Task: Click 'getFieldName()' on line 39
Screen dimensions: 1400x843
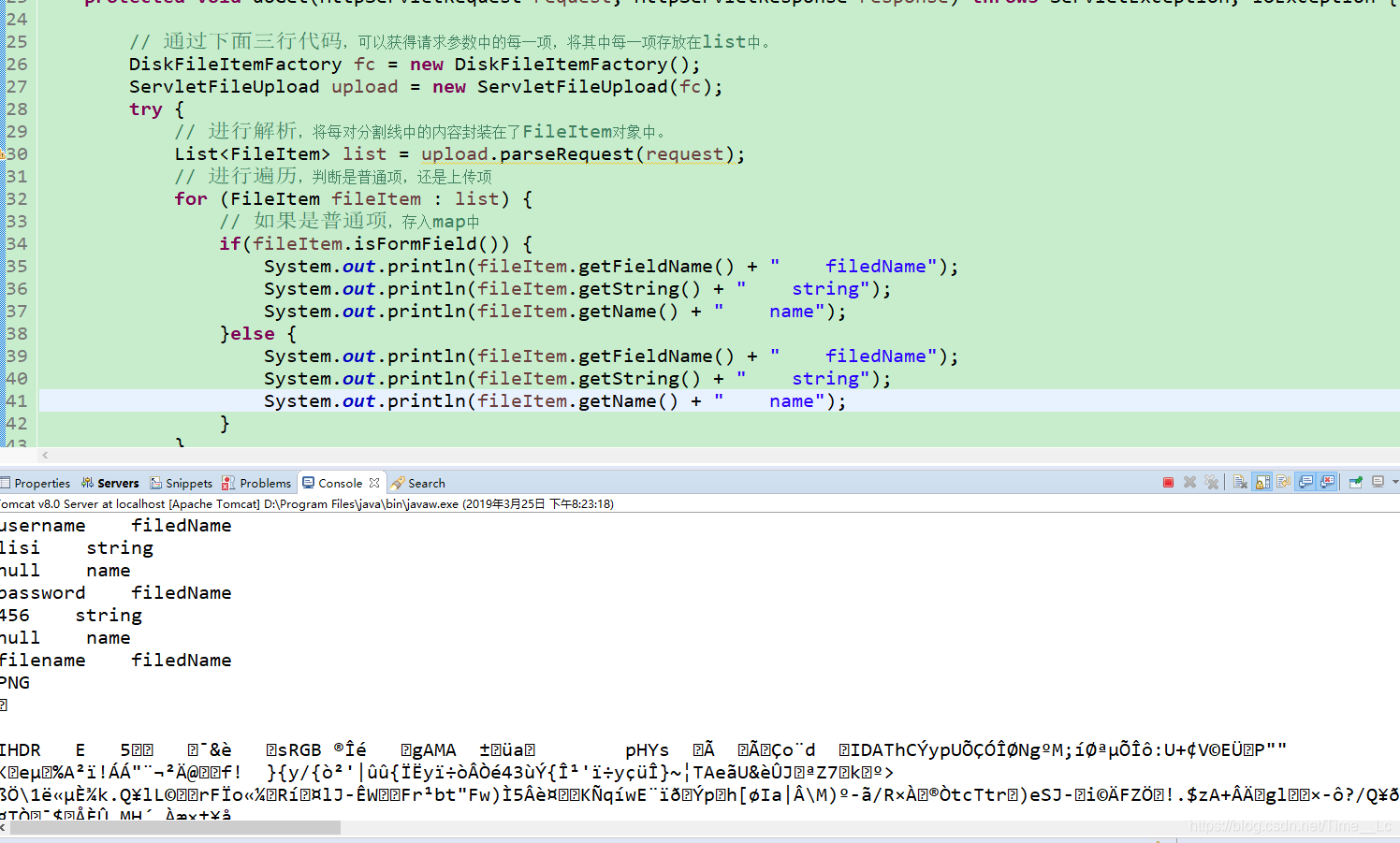Action: (x=656, y=356)
